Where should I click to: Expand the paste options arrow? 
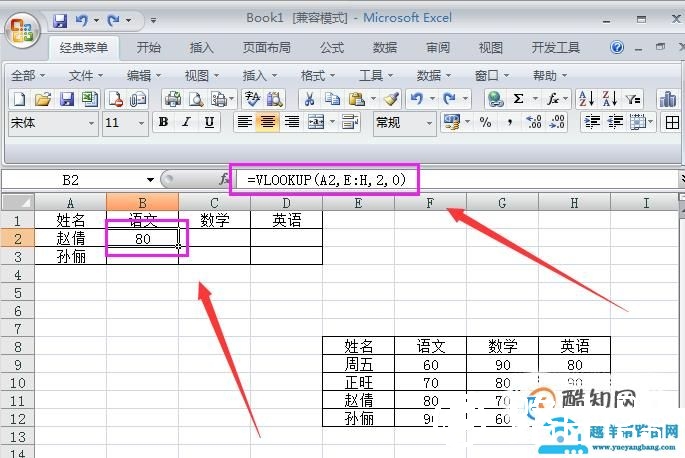374,99
